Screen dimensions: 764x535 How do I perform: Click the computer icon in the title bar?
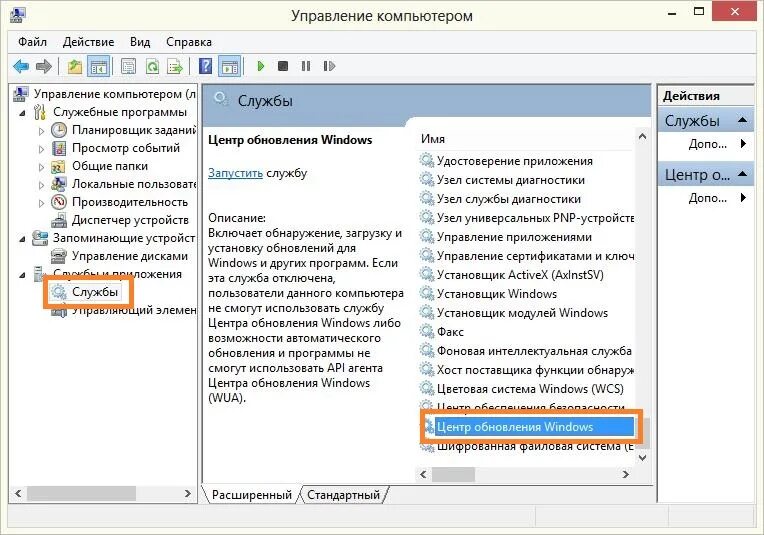point(18,15)
